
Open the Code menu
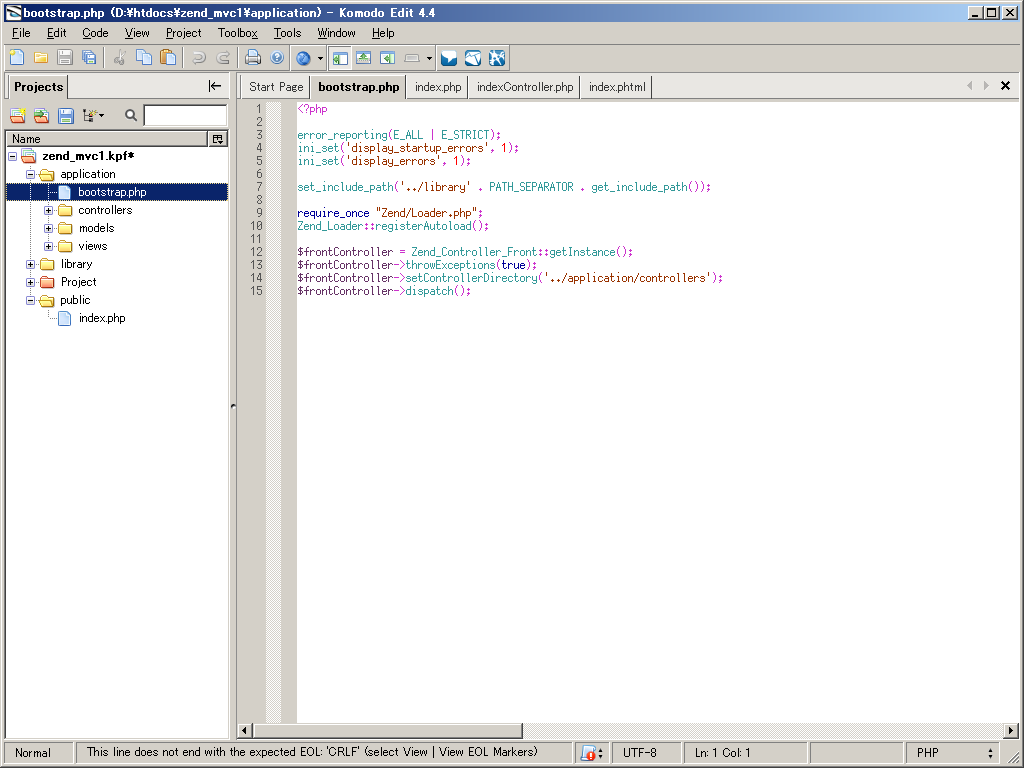pyautogui.click(x=95, y=33)
